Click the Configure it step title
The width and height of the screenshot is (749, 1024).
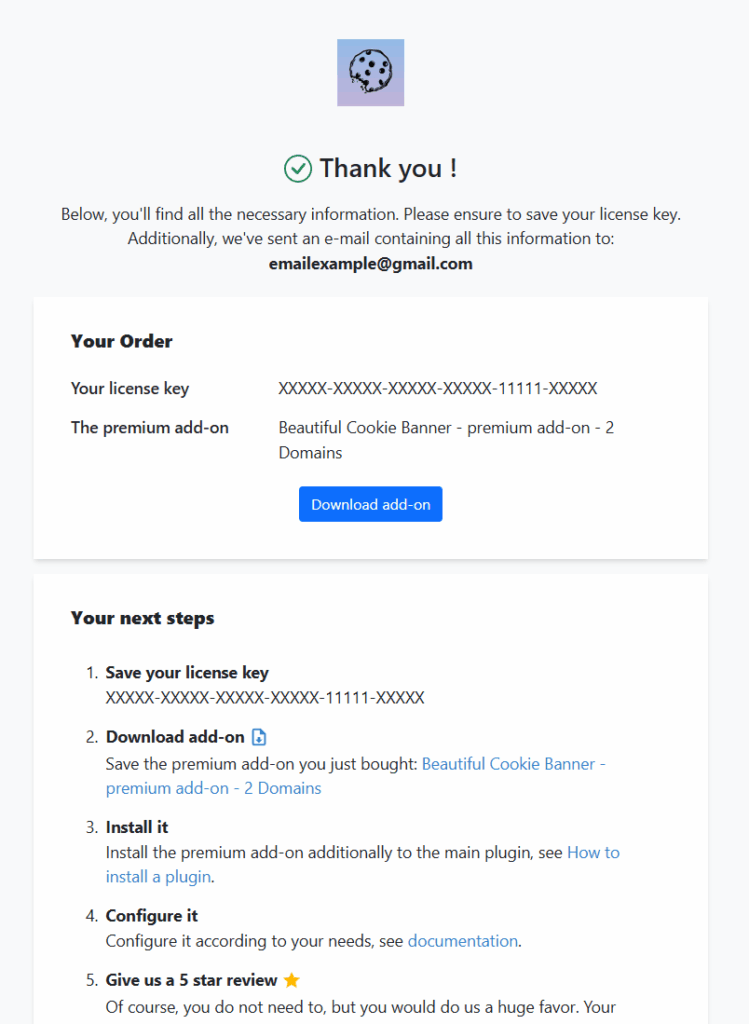pos(152,916)
